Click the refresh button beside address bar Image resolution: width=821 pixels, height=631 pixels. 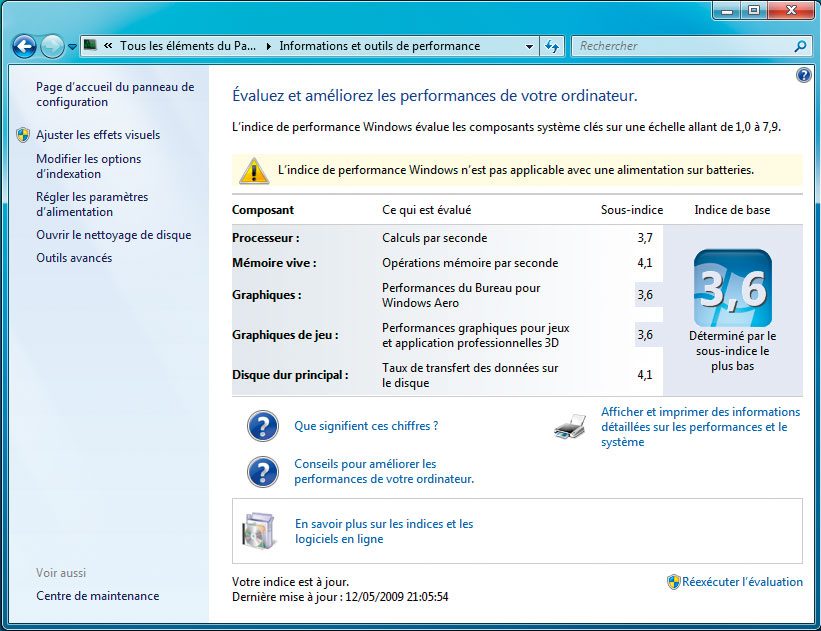point(553,46)
